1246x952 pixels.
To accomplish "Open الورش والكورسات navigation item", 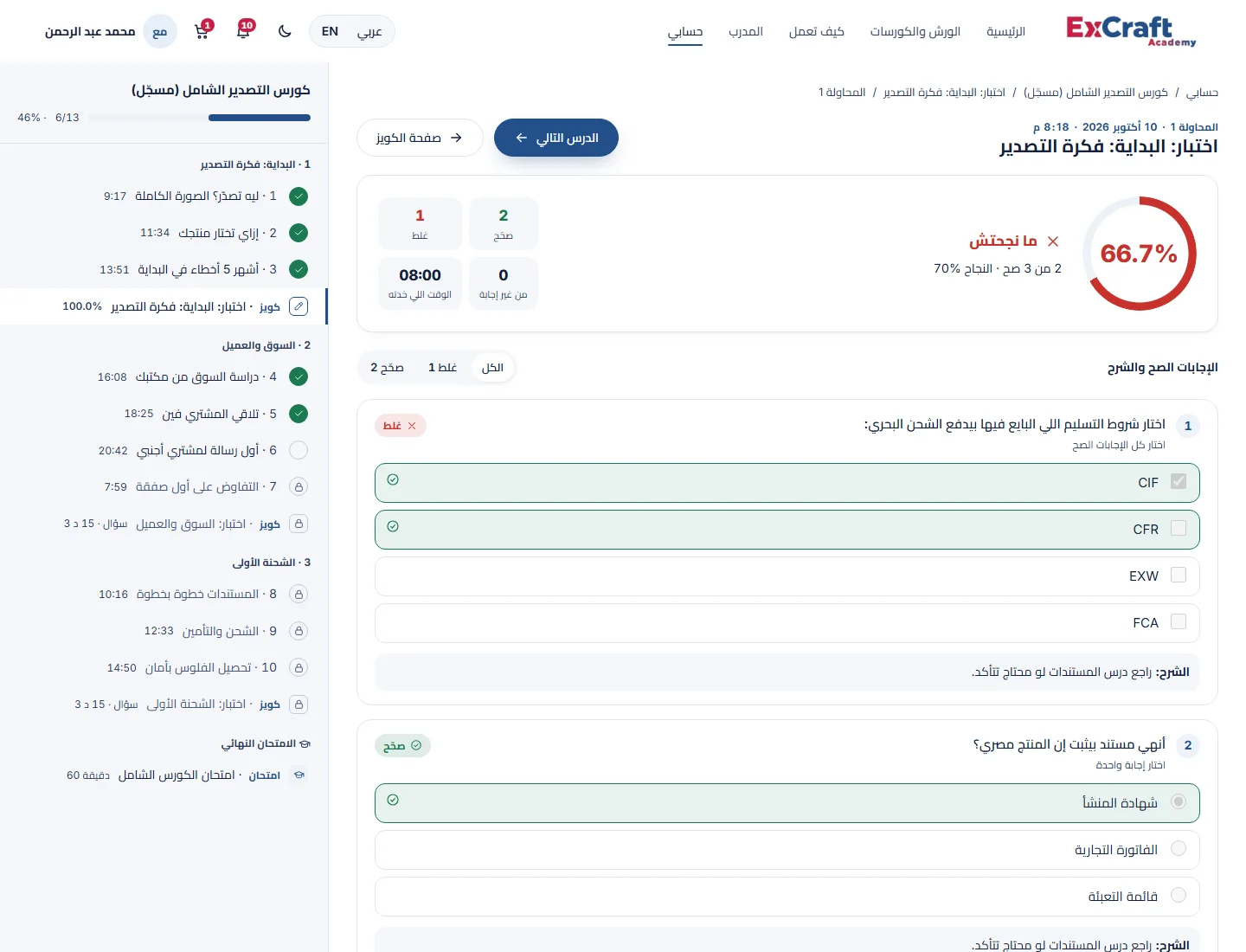I will tap(915, 32).
